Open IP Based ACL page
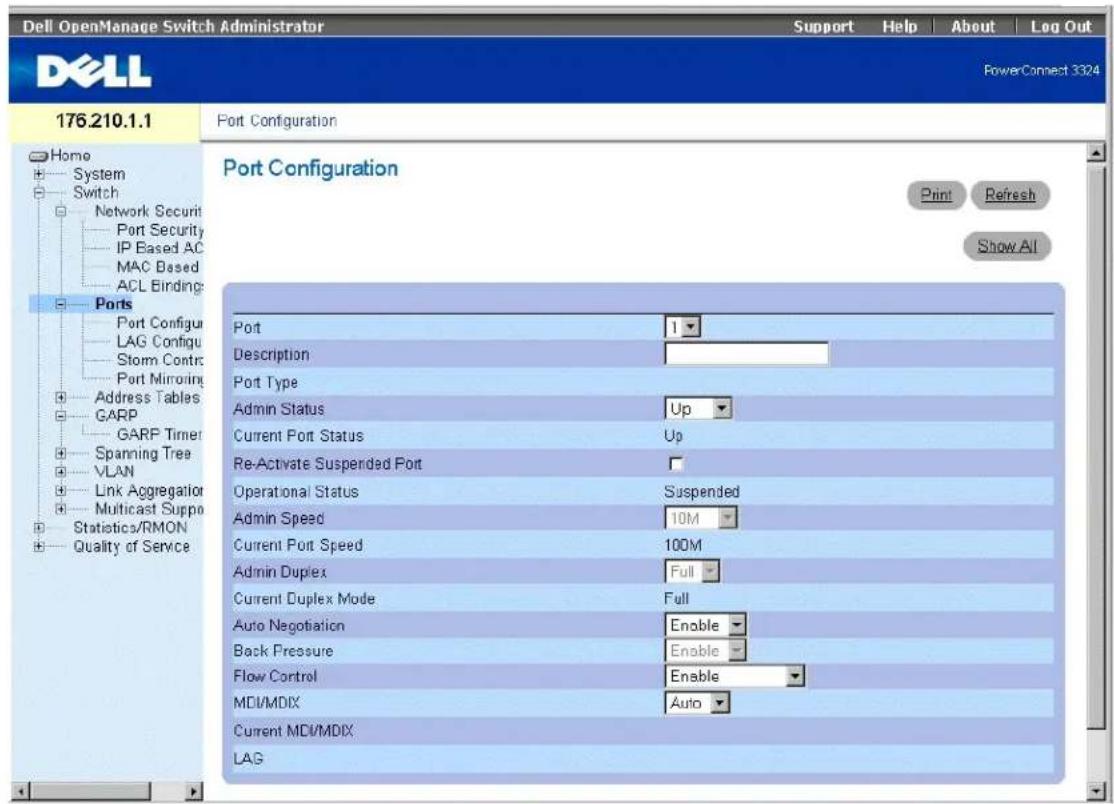 coord(160,248)
